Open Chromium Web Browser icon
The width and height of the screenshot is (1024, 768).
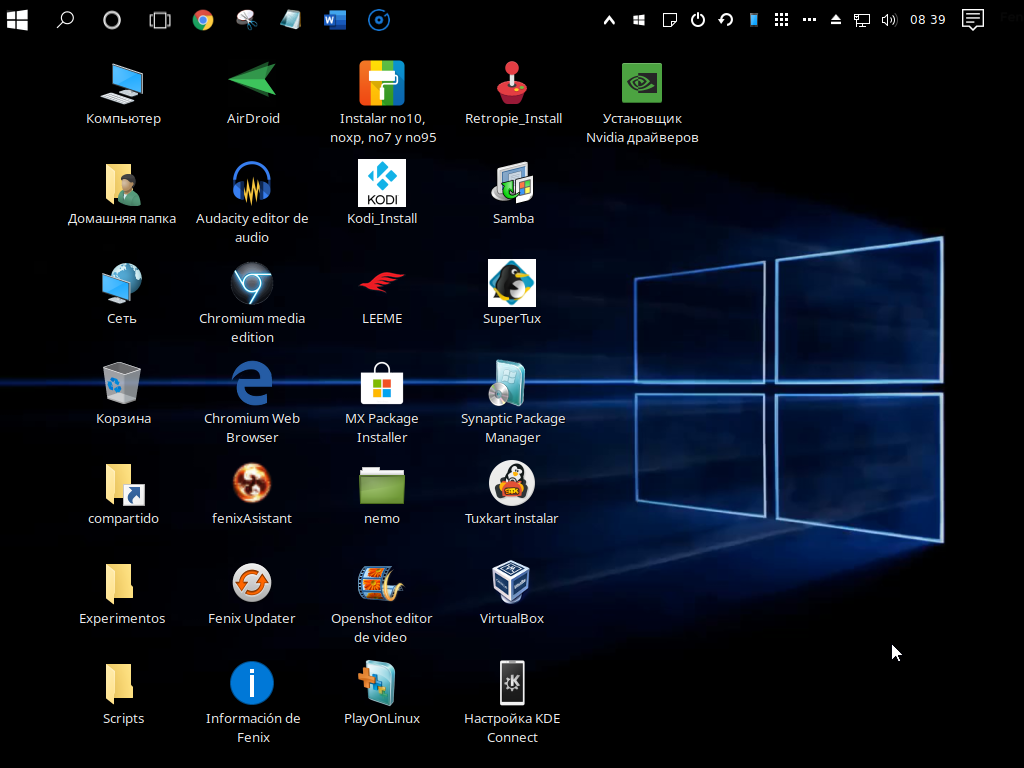tap(252, 383)
